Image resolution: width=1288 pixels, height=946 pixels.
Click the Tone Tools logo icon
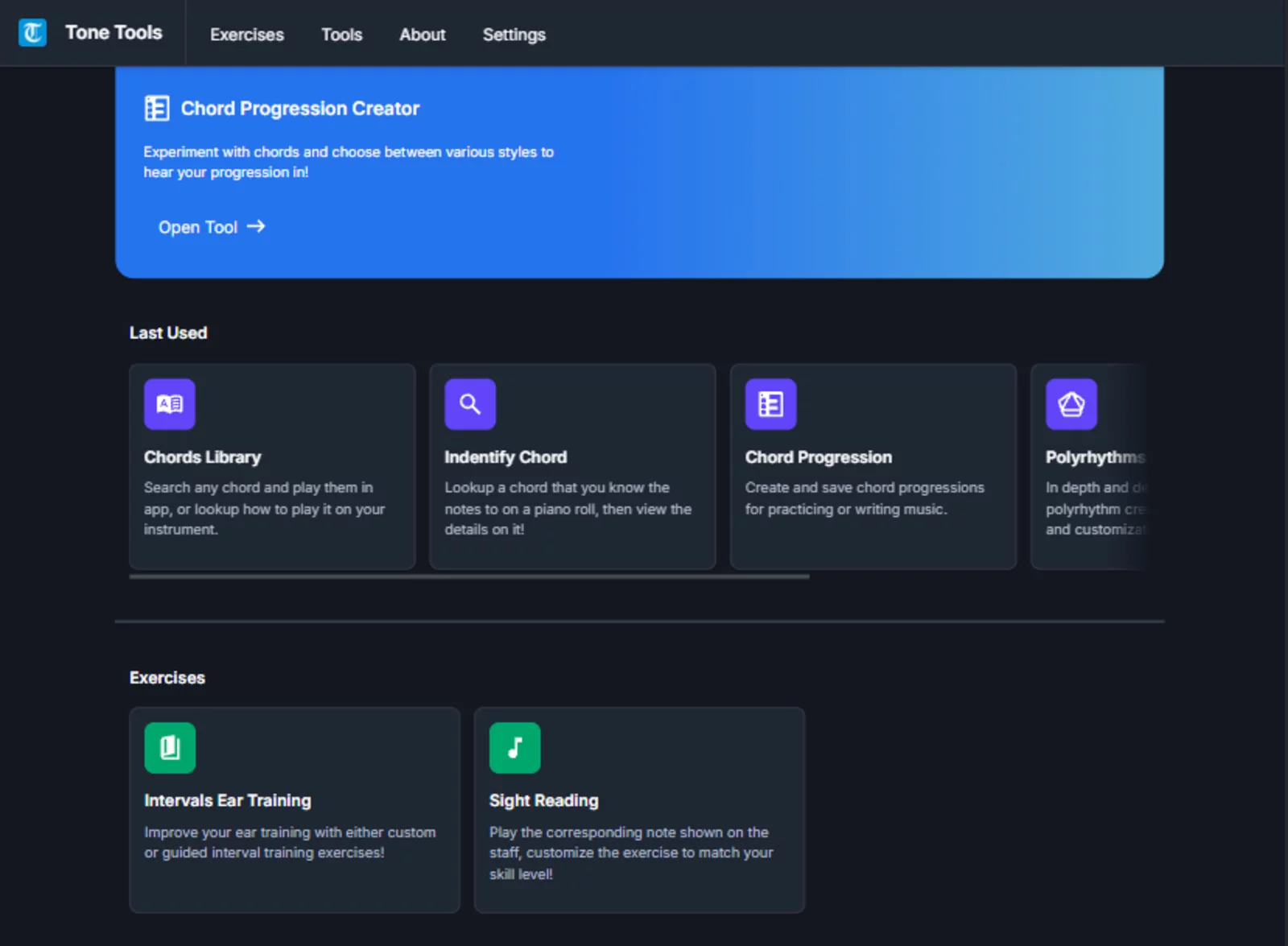[32, 33]
